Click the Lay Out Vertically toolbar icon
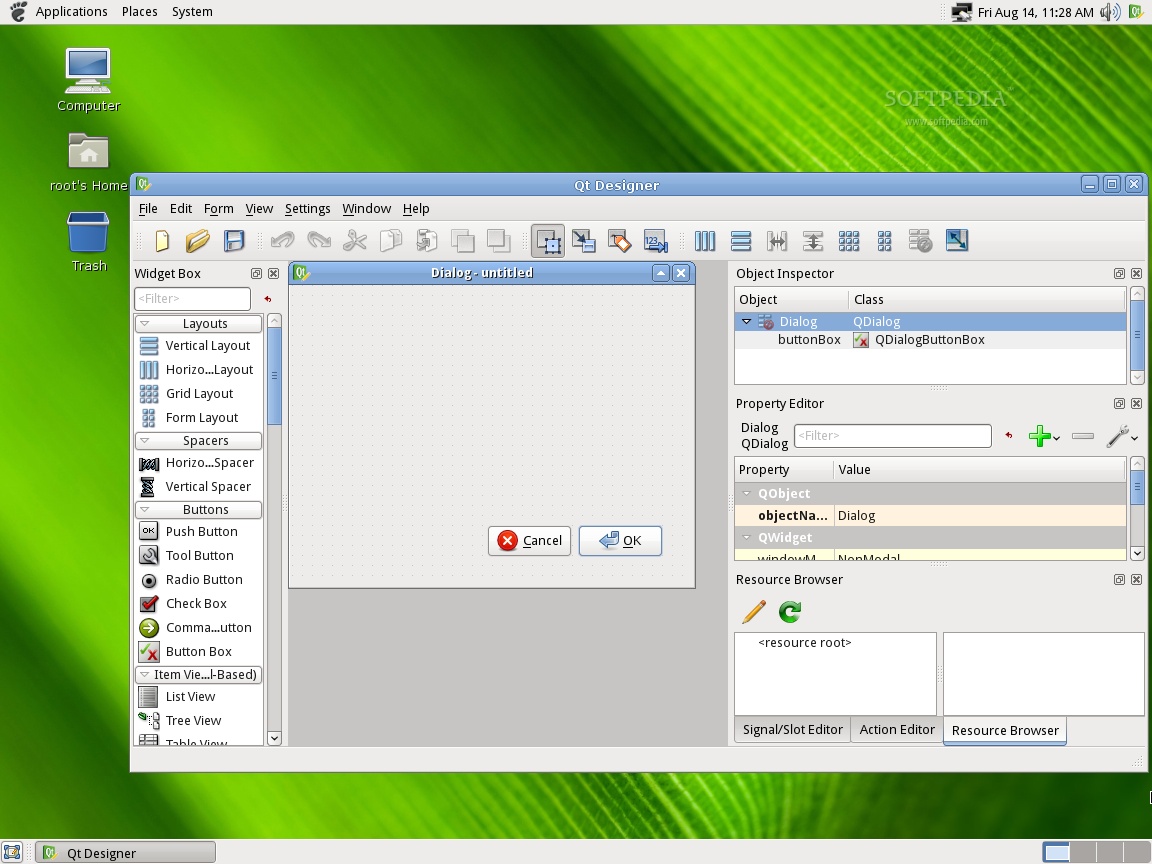Screen dimensions: 1152x864 741,241
